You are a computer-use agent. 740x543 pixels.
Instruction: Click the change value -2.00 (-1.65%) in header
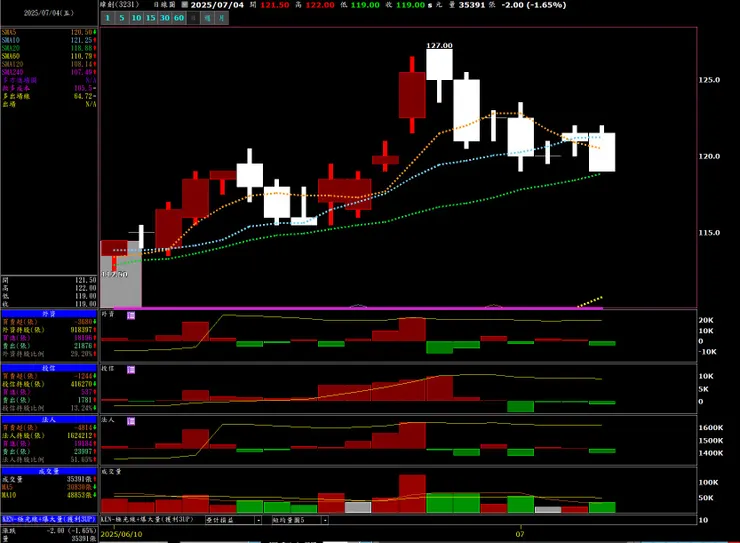(x=533, y=5)
